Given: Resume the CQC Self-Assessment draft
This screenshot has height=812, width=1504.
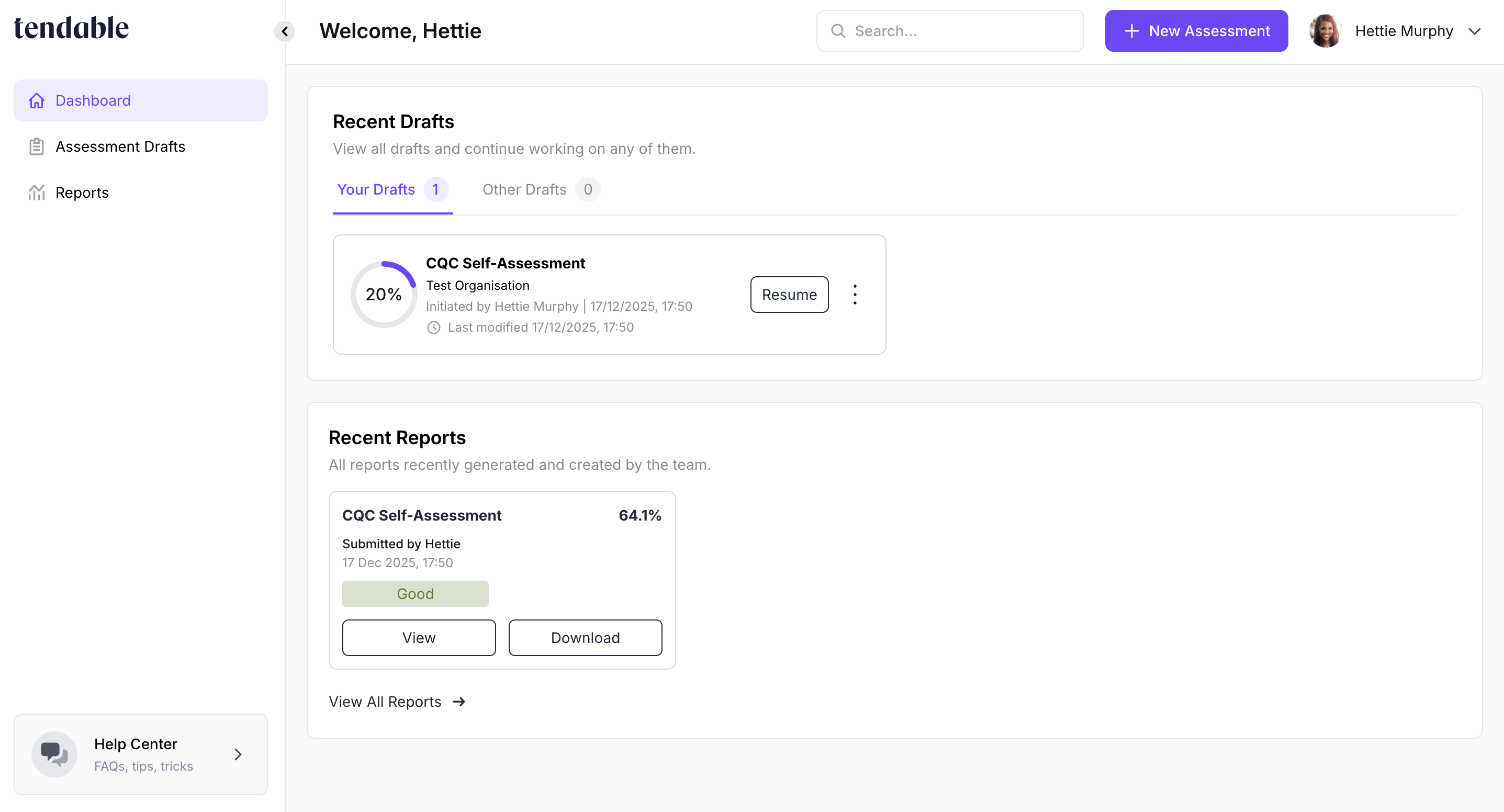Looking at the screenshot, I should pyautogui.click(x=789, y=295).
